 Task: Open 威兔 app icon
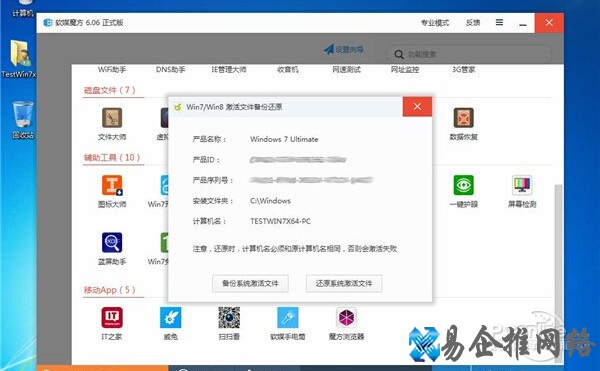coord(171,317)
